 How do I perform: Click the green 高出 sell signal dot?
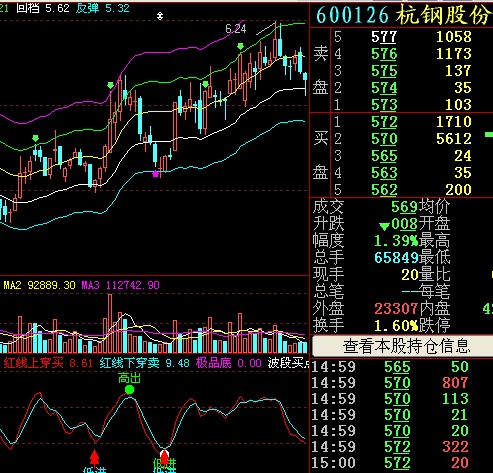[x=129, y=389]
